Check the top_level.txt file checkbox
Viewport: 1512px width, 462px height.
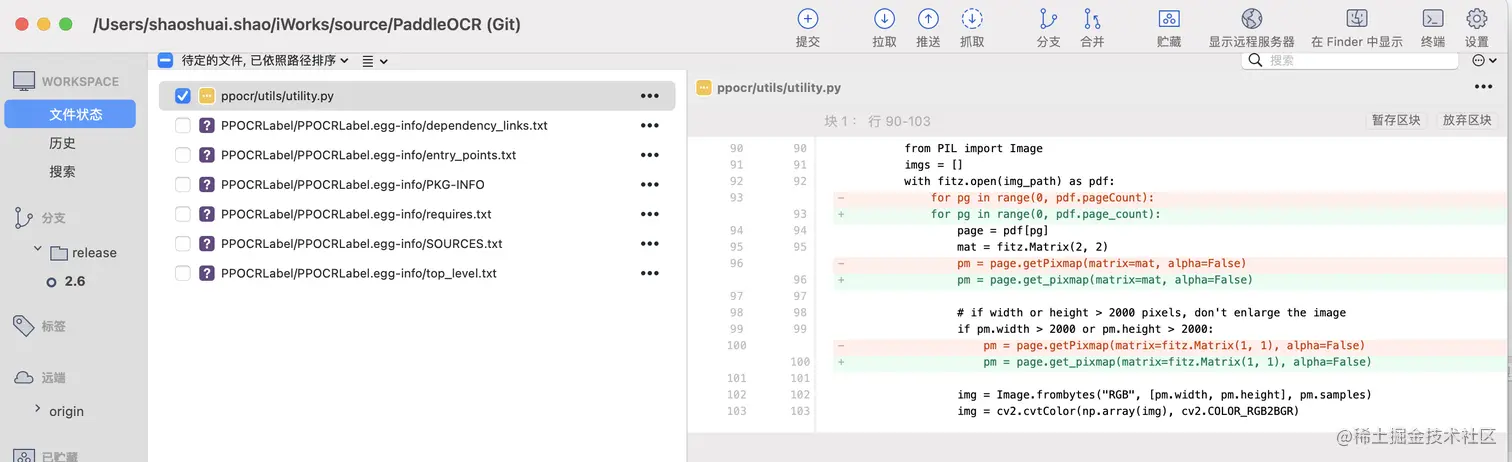click(183, 273)
